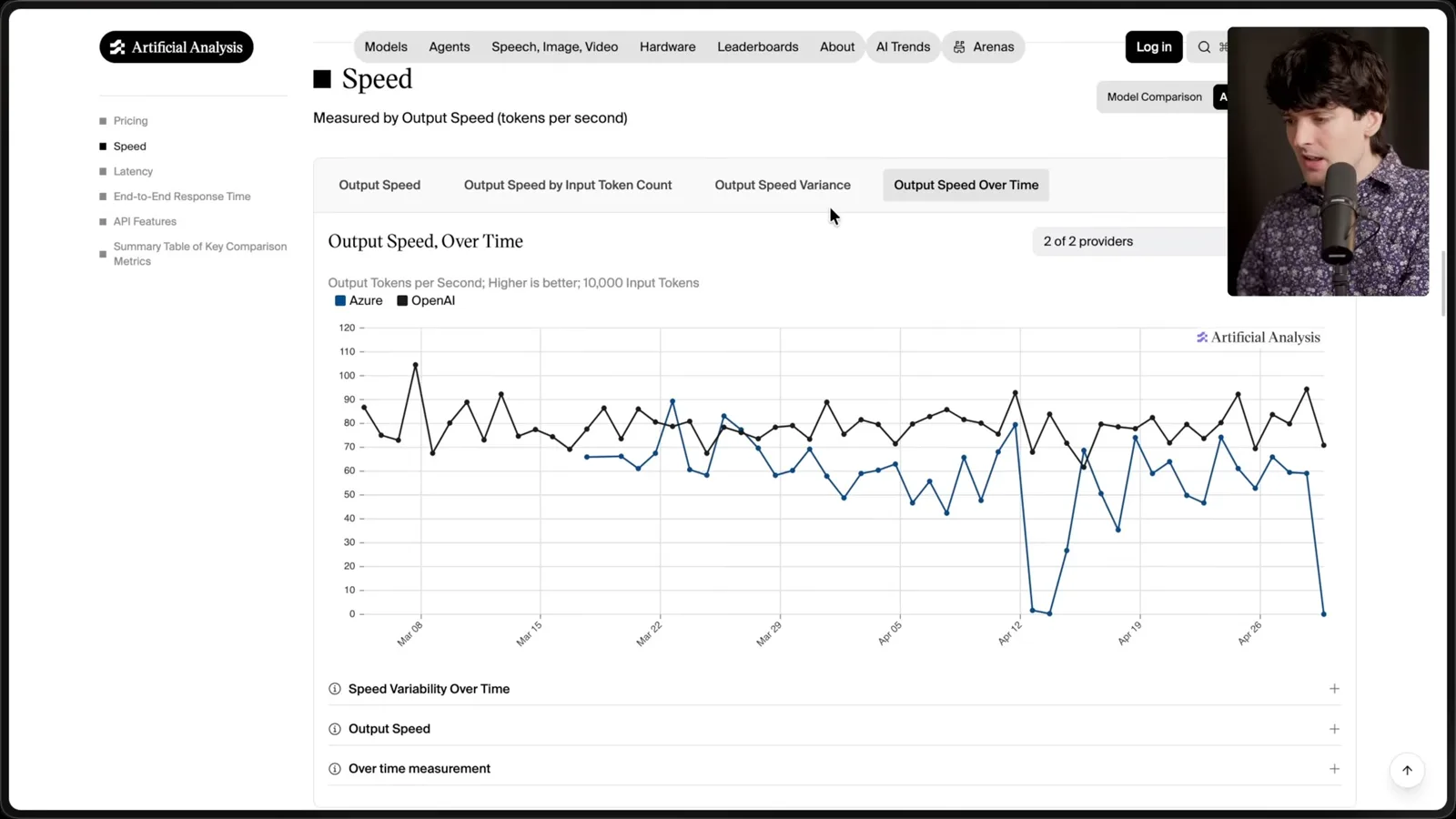This screenshot has height=819, width=1456.
Task: Toggle the OpenAI legend swatch
Action: click(402, 301)
